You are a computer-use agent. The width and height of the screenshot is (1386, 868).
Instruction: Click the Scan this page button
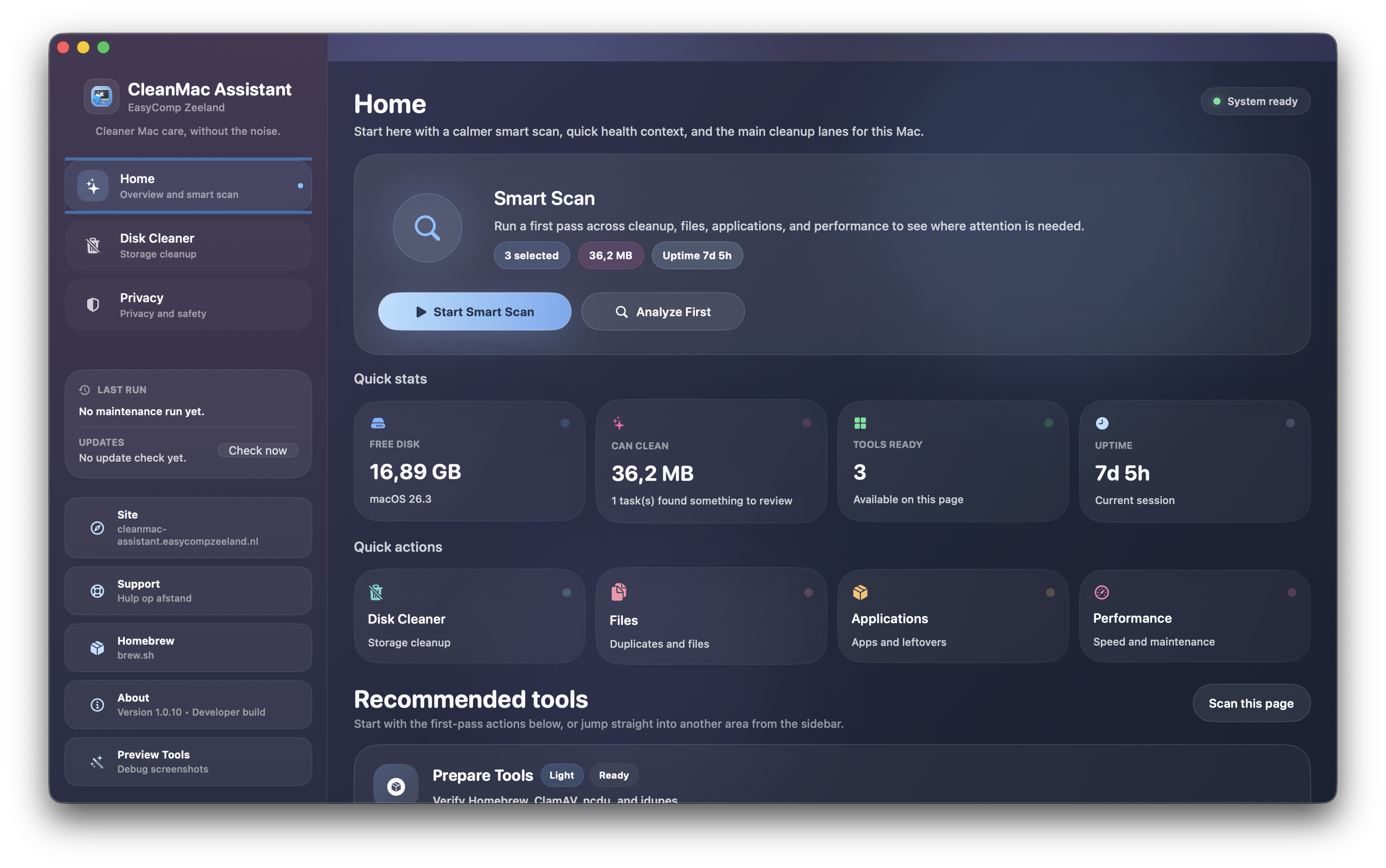(x=1252, y=703)
